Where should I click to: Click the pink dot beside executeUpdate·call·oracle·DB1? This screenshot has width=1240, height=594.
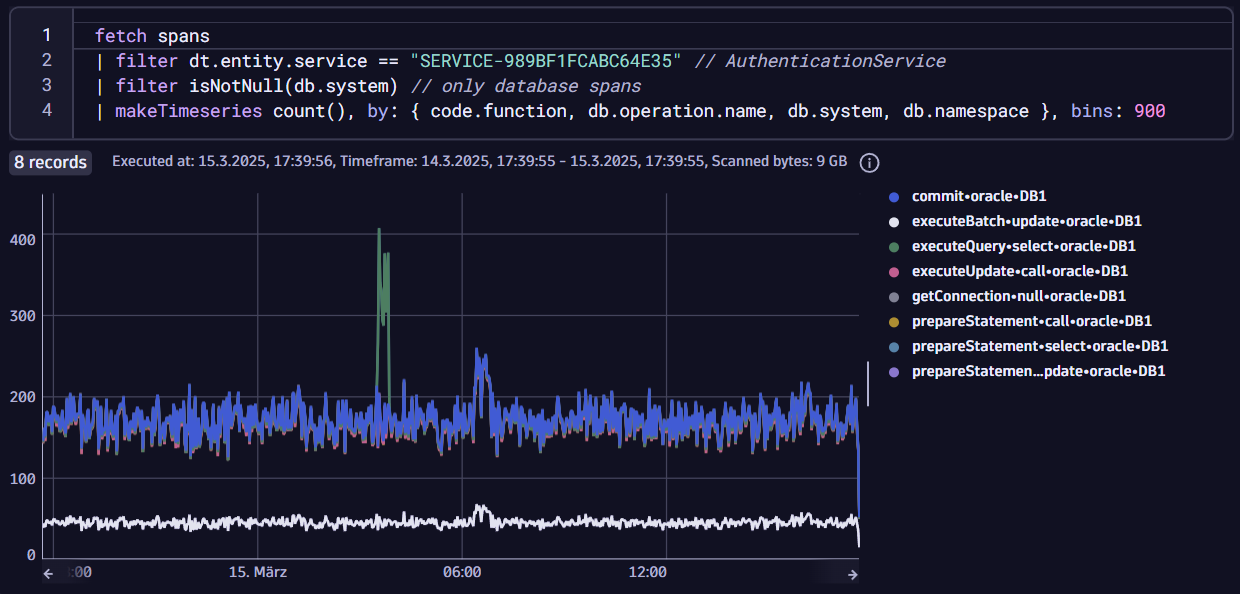(x=895, y=271)
